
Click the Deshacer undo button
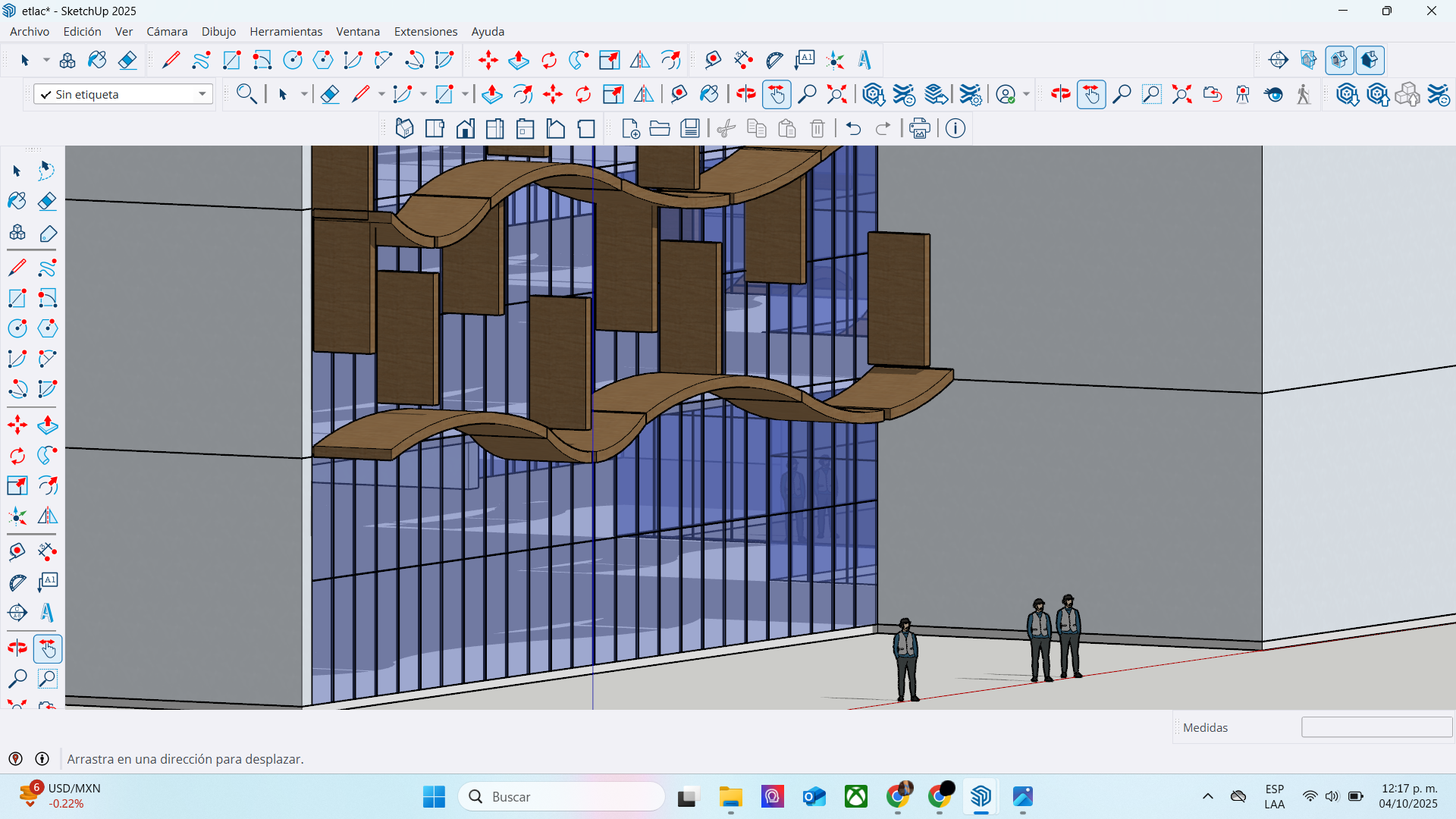coord(854,128)
